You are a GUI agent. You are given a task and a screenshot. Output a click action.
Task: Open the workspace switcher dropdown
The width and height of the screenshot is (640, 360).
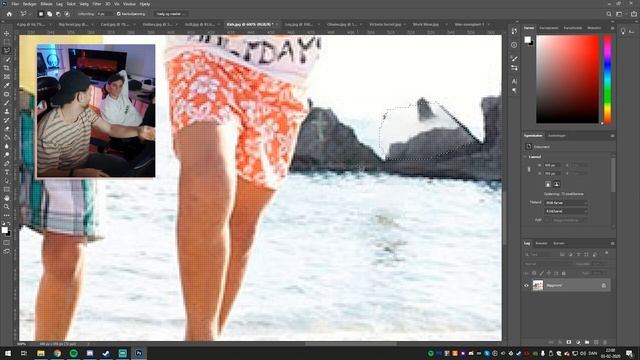pos(620,14)
